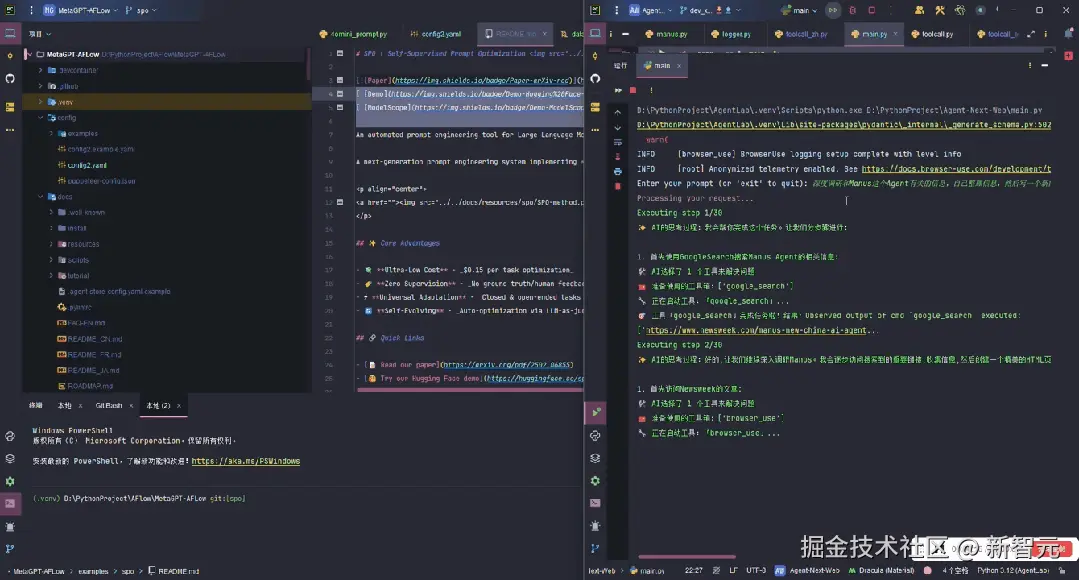1079x580 pixels.
Task: Open MetaGPT-AFlow project dropdown
Action: tap(81, 10)
